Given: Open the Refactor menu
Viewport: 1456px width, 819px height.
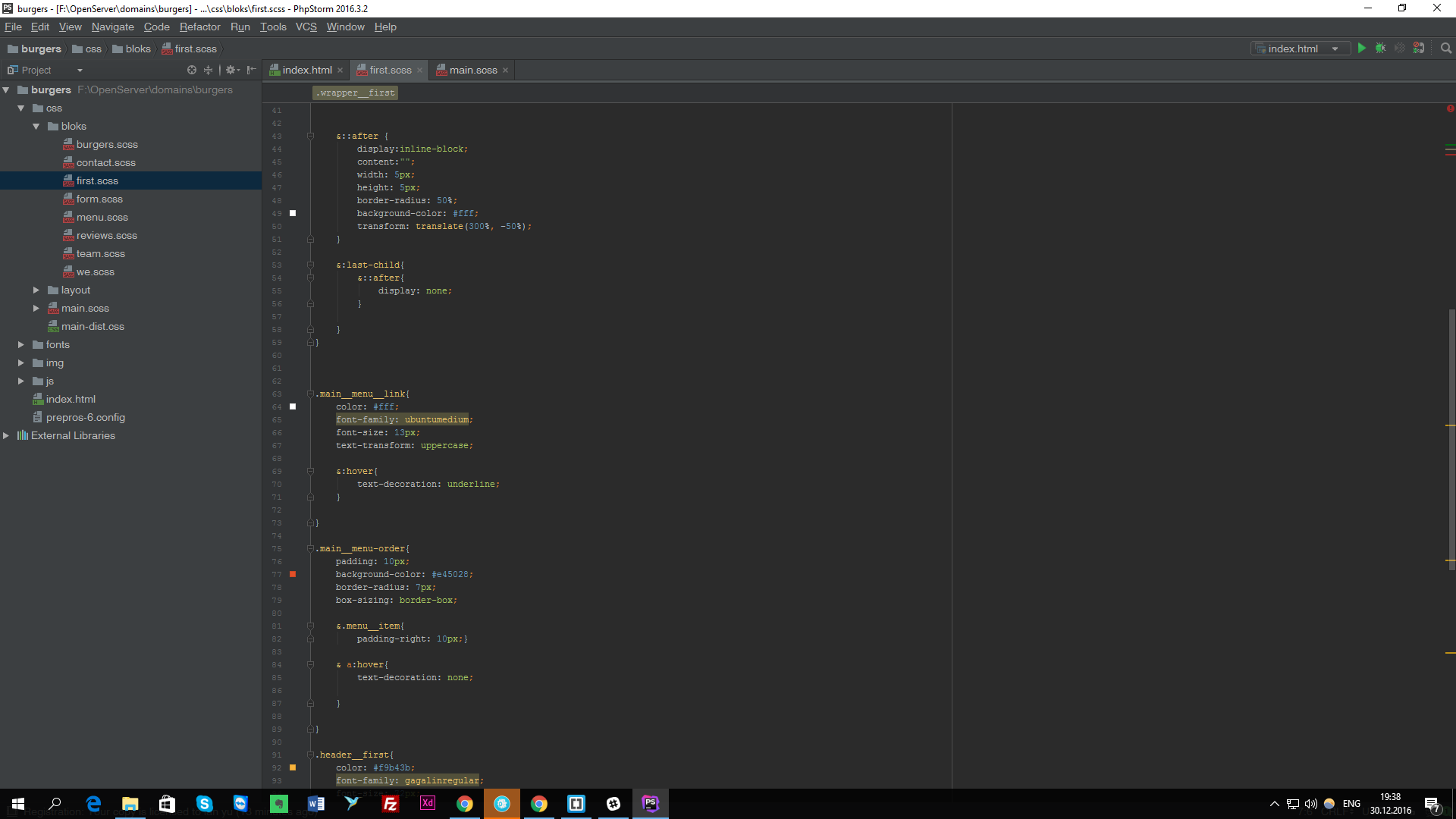Looking at the screenshot, I should point(200,27).
